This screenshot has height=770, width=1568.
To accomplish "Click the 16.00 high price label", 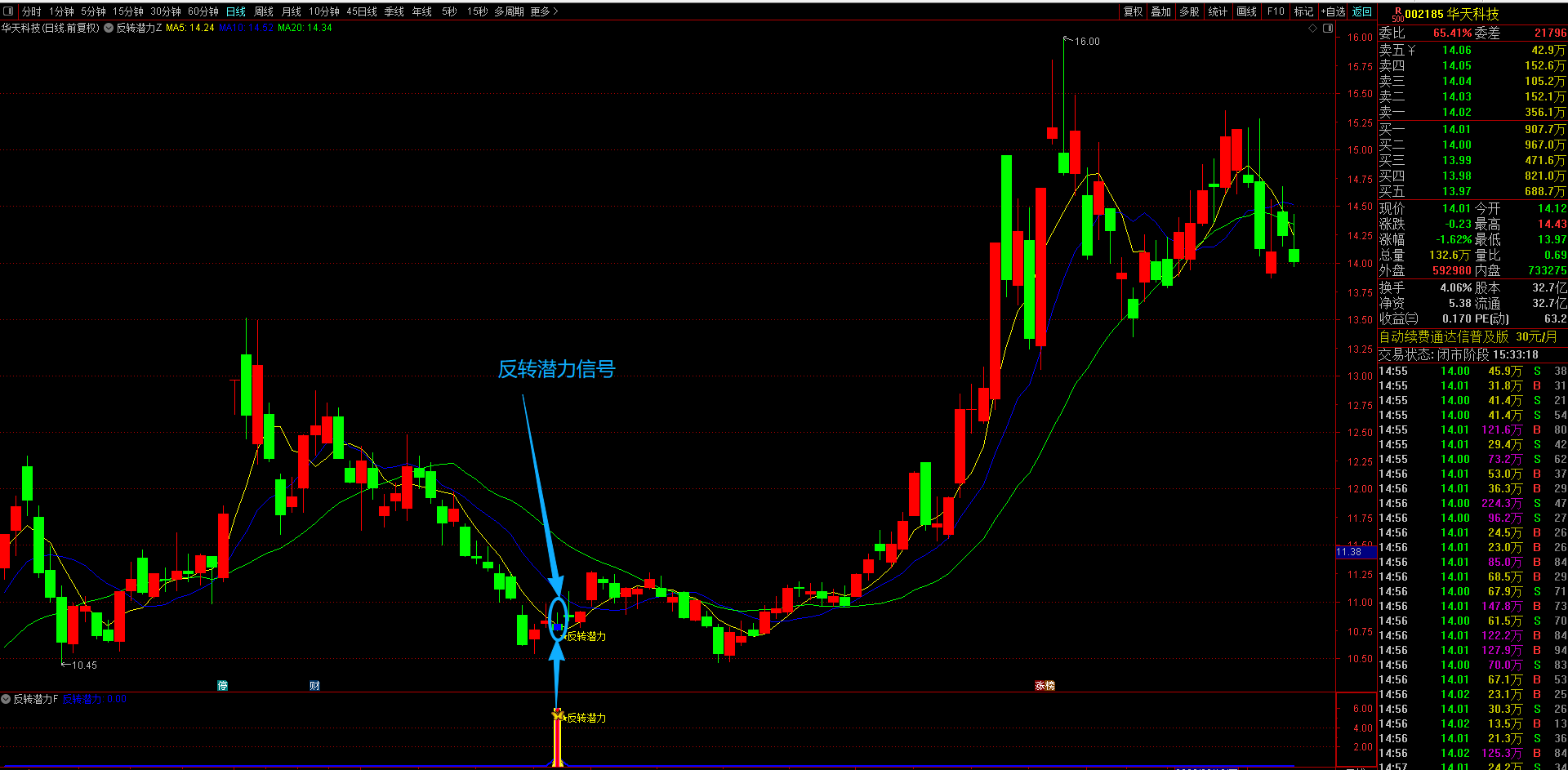I will pyautogui.click(x=1087, y=42).
